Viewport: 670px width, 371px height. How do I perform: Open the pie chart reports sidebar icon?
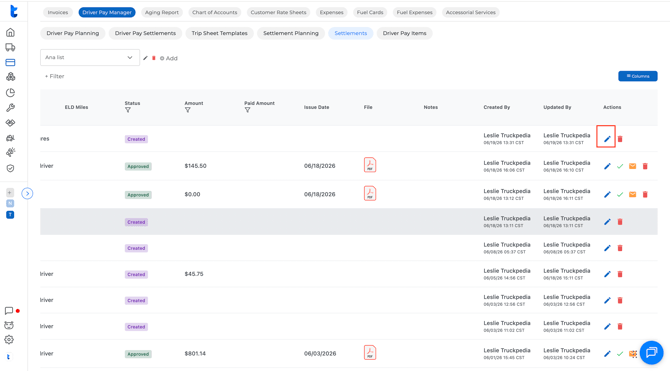(10, 93)
